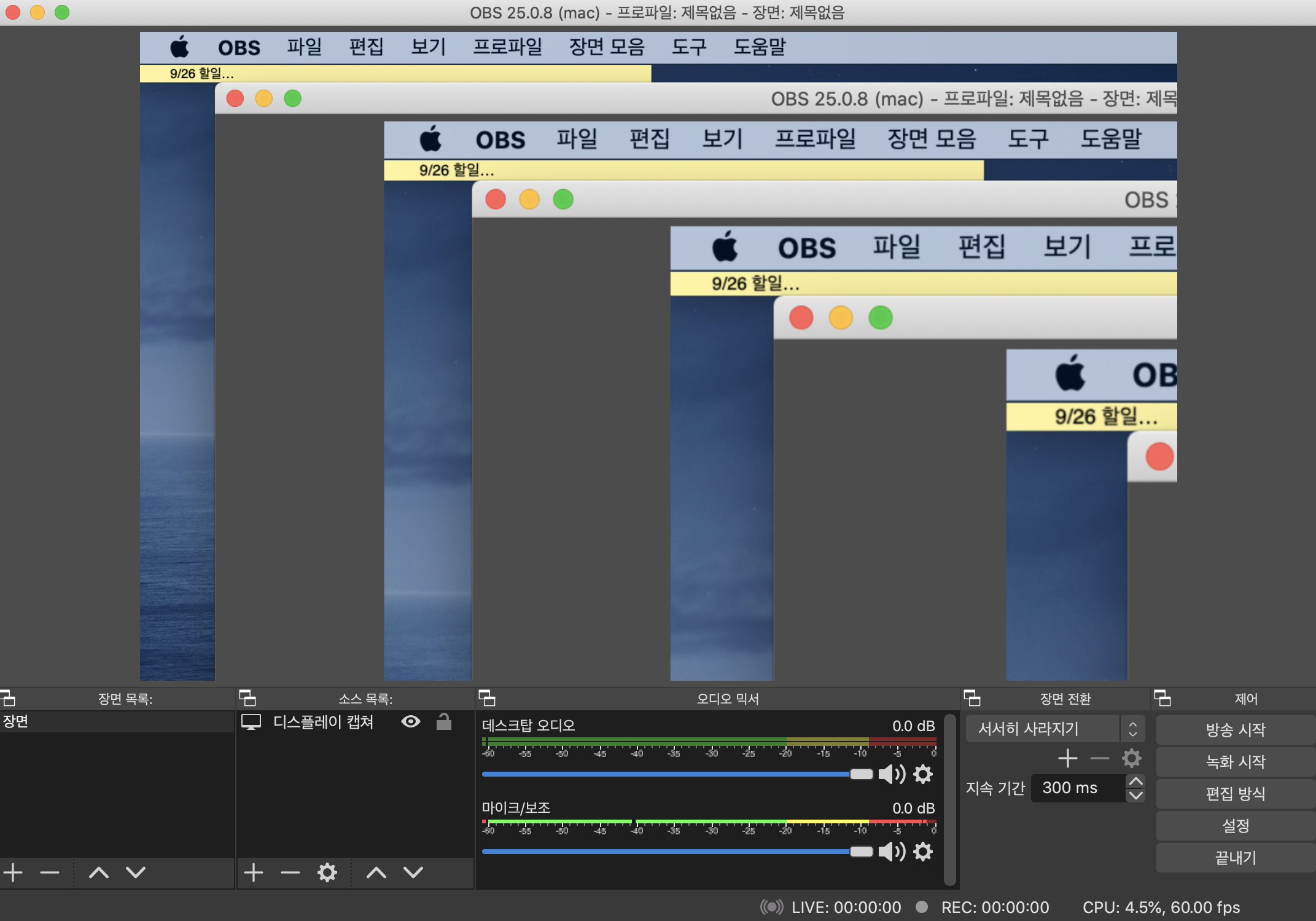Open 데스크탑 오디오 settings gear
The image size is (1316, 921).
coord(923,774)
